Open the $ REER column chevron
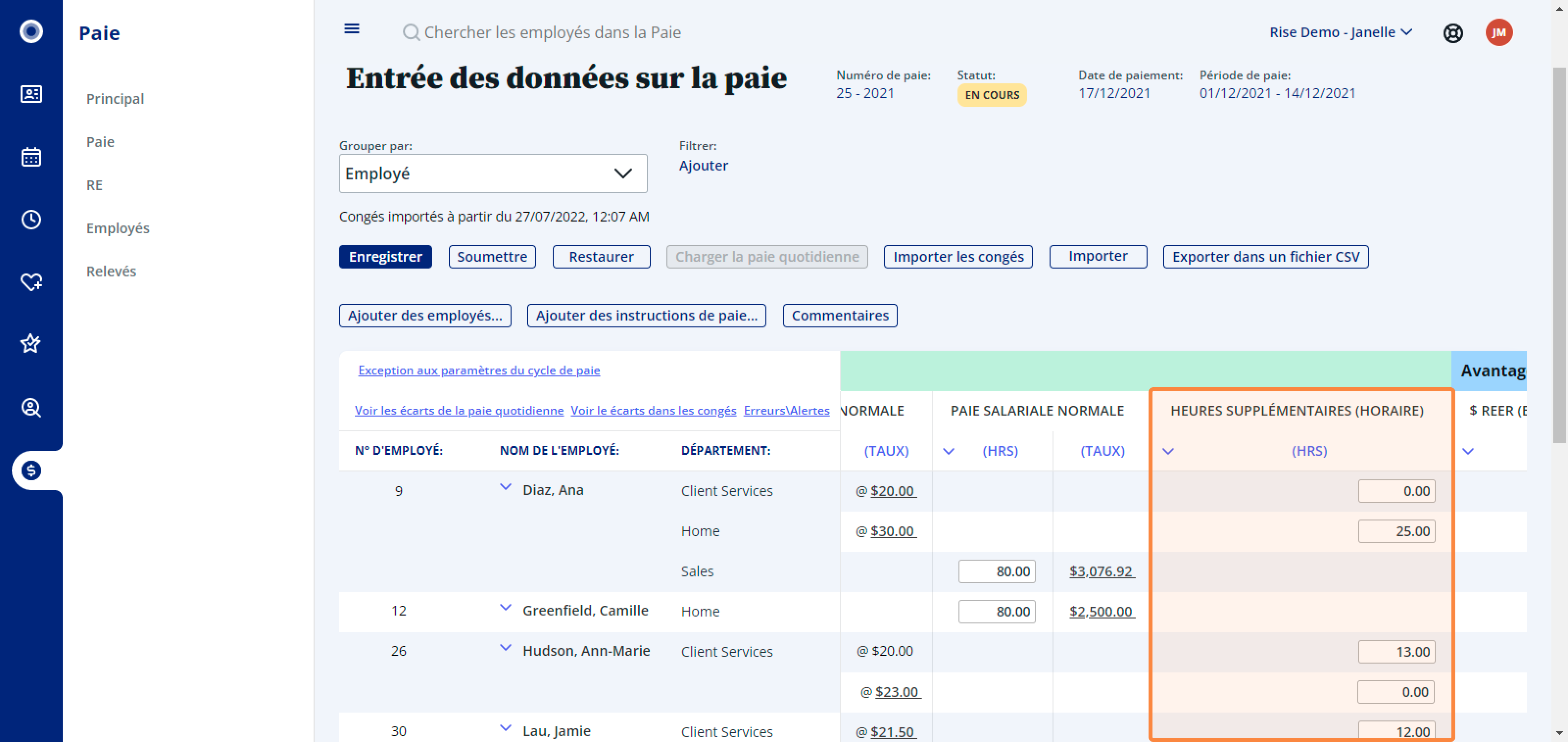The image size is (1568, 742). coord(1468,451)
